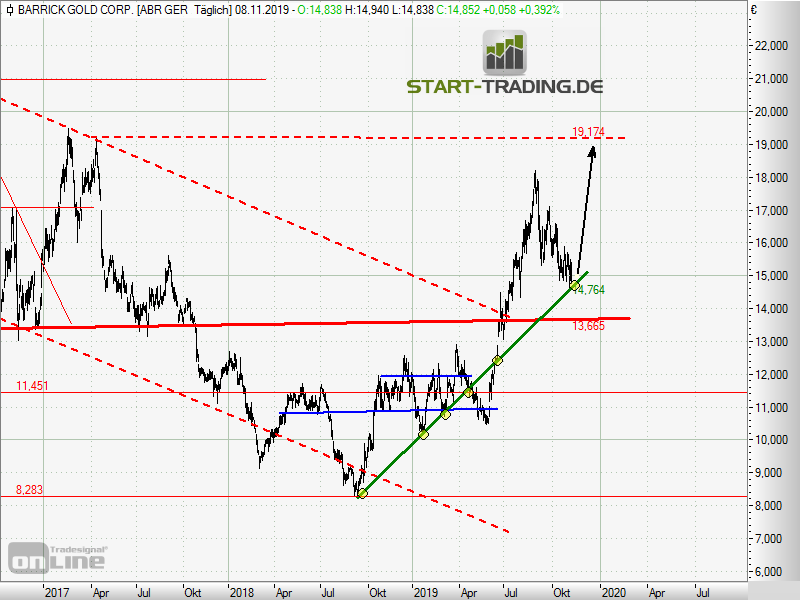Click the green 14,764 trendline label
Screen dimensions: 800x600
pos(589,290)
